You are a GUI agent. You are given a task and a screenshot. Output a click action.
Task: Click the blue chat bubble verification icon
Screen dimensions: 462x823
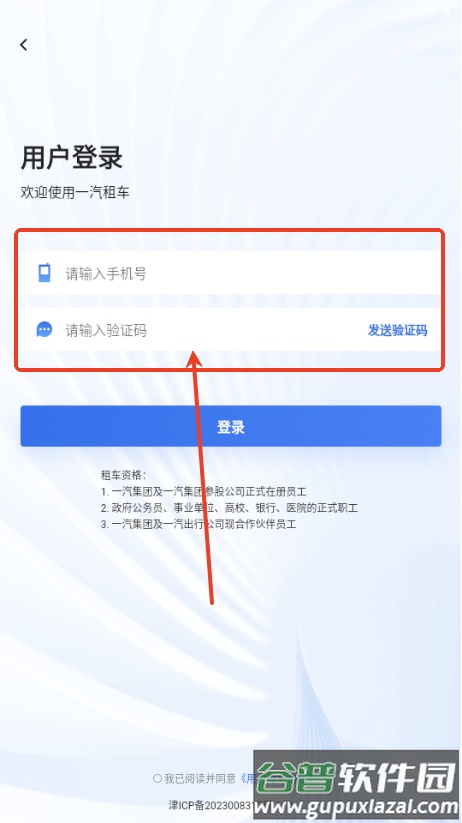point(45,330)
